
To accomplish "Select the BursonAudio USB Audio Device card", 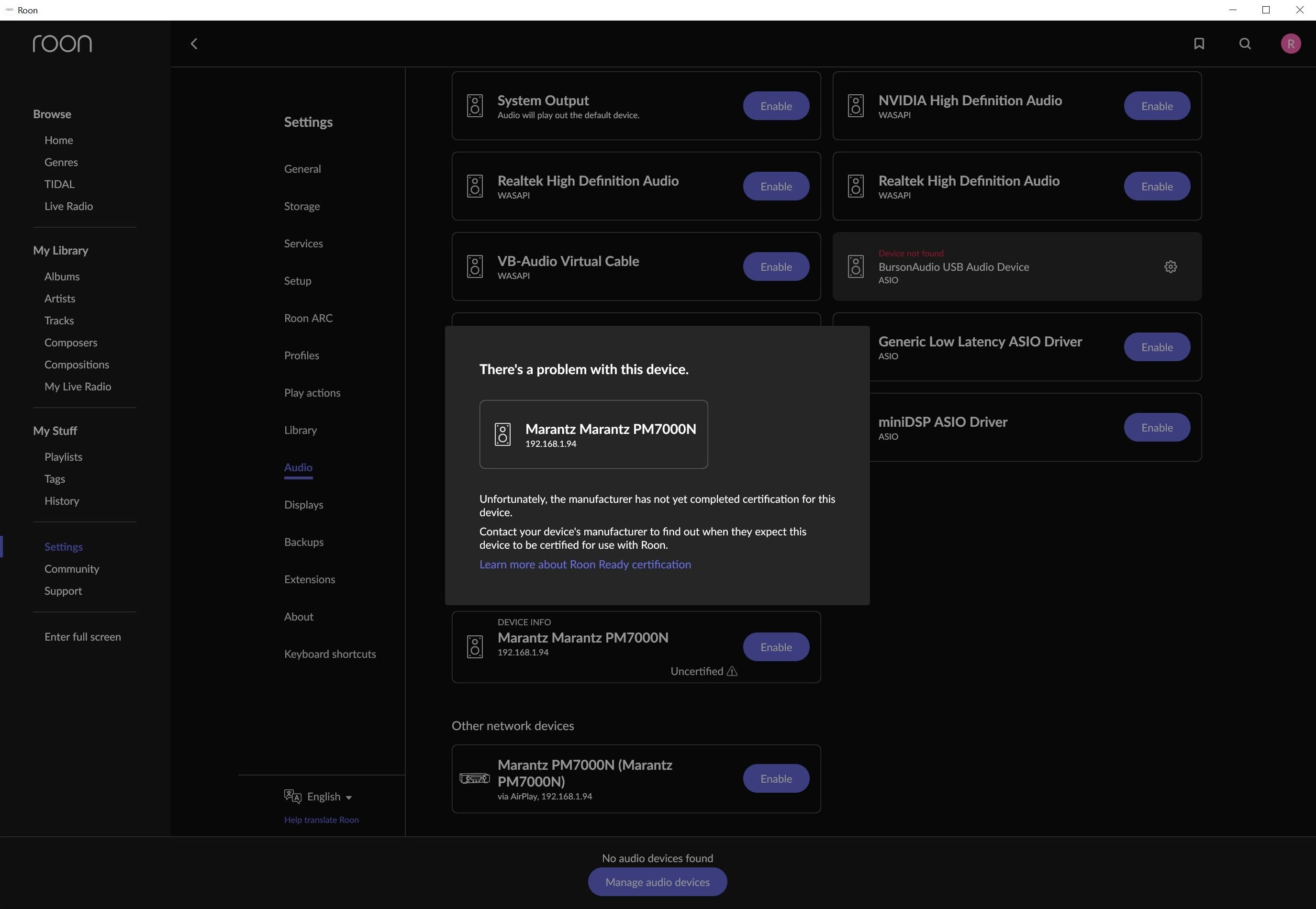I will [1017, 266].
